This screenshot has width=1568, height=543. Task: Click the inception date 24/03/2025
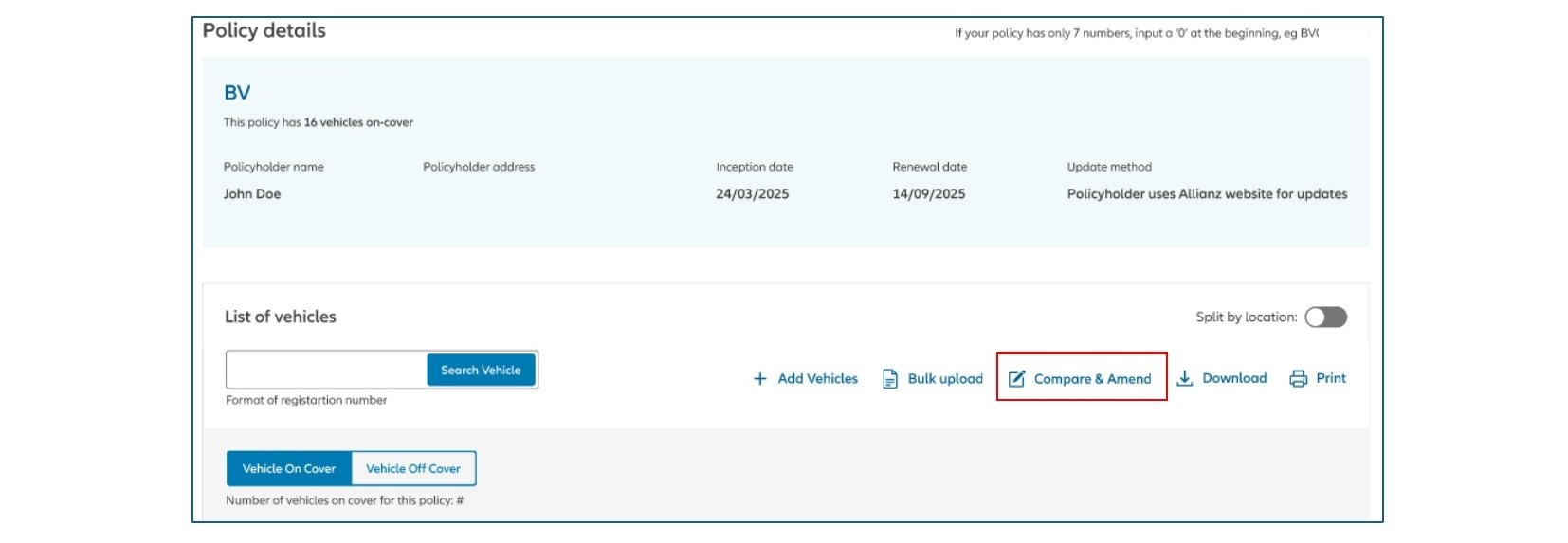(x=752, y=193)
